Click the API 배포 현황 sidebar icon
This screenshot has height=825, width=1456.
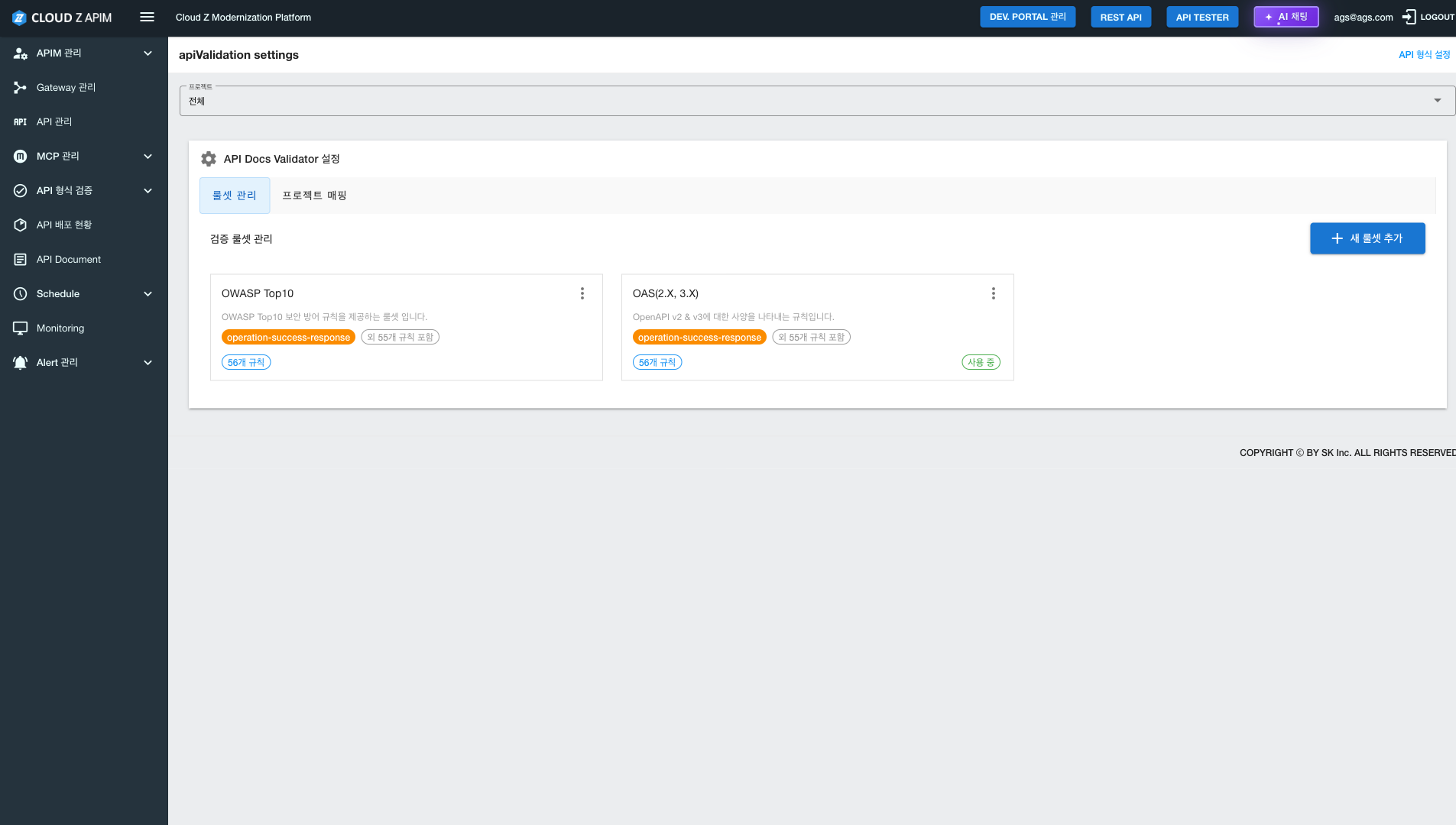tap(21, 225)
